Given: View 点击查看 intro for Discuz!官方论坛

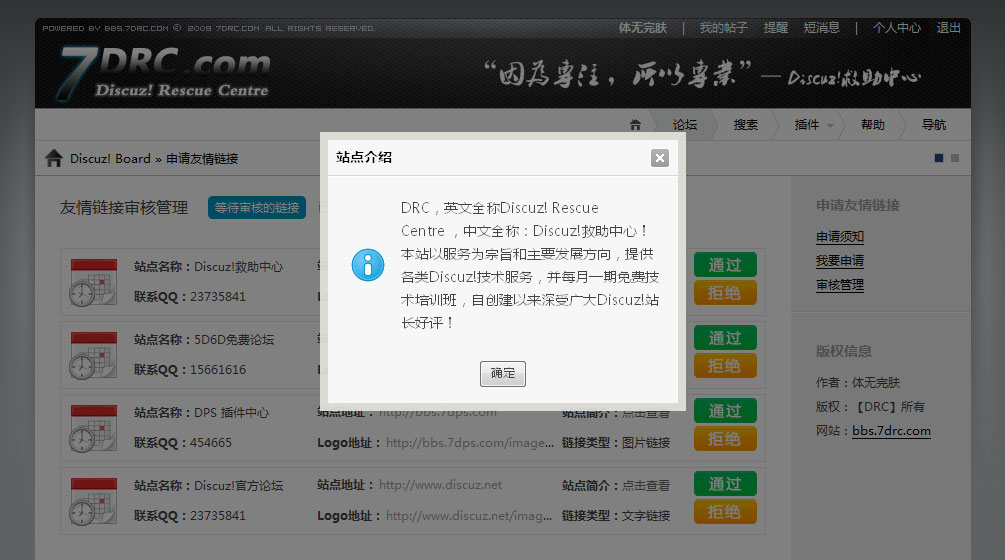Looking at the screenshot, I should (646, 486).
